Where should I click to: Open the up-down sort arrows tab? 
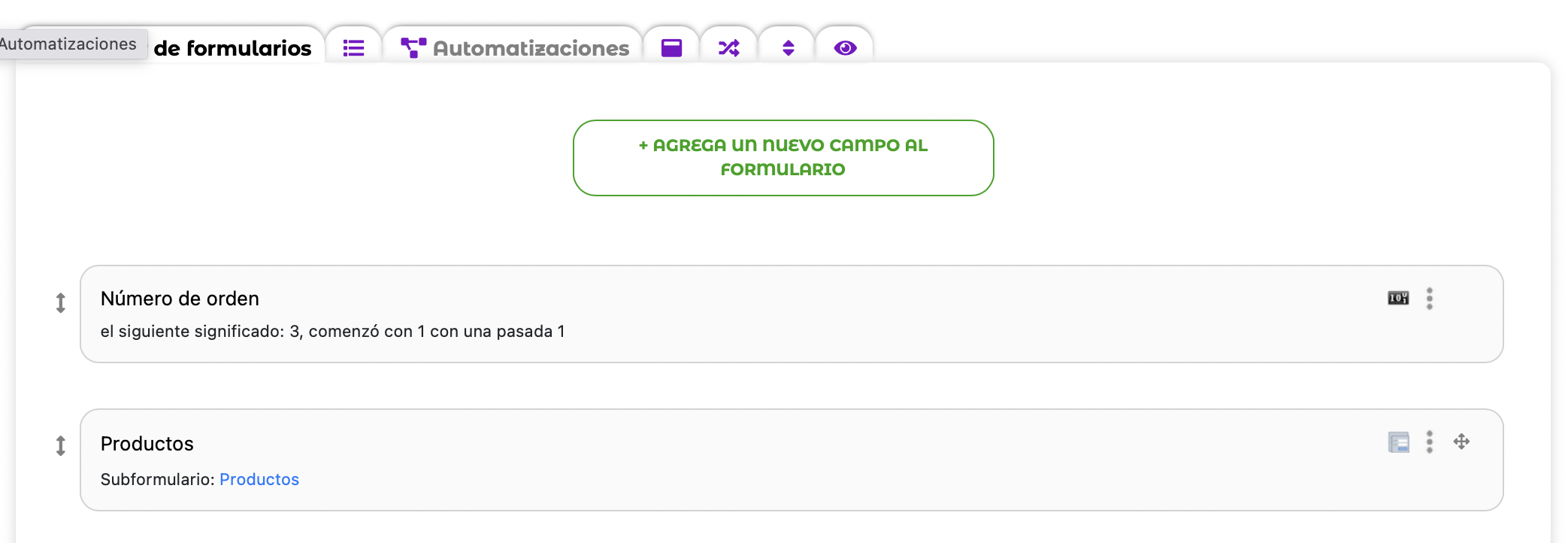788,48
